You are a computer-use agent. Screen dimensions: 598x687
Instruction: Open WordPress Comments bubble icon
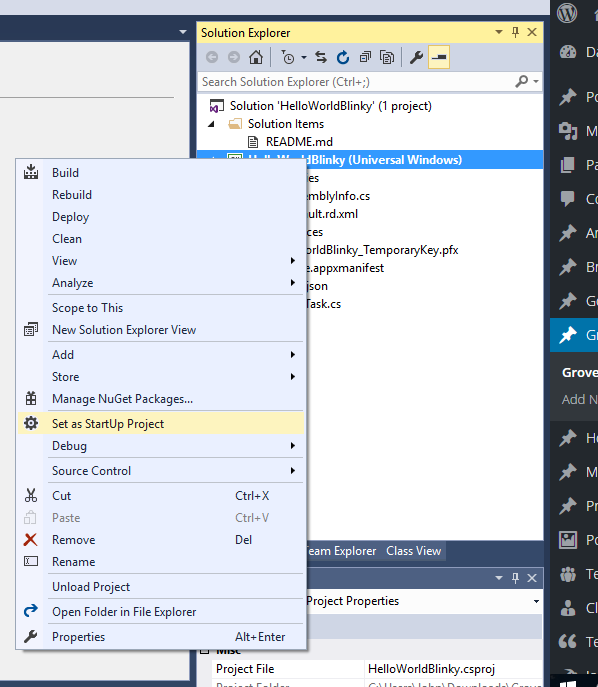click(567, 198)
